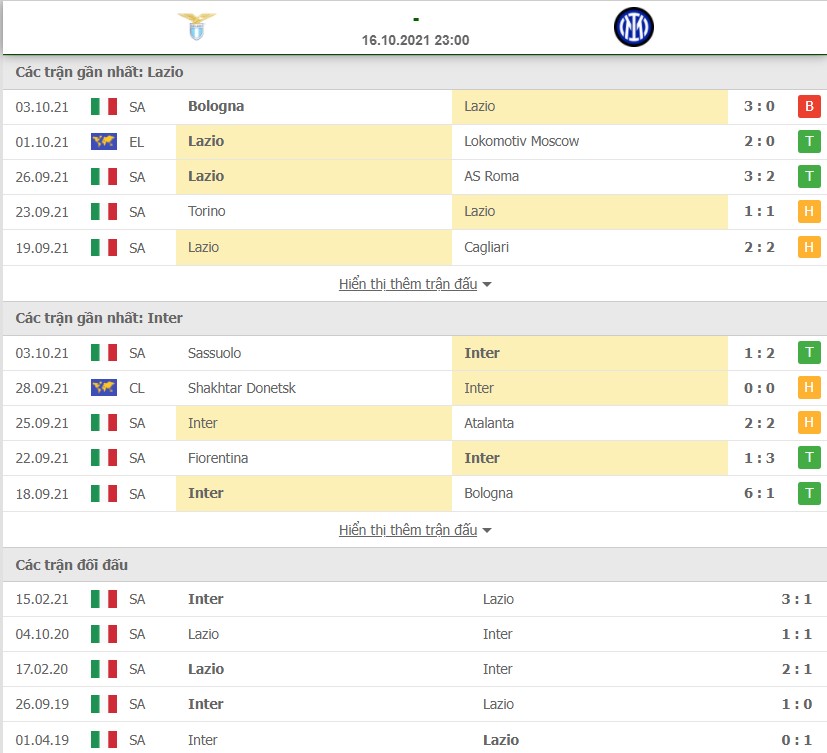Click the 1 : 3 score on Fiorentina row

pyautogui.click(x=759, y=458)
